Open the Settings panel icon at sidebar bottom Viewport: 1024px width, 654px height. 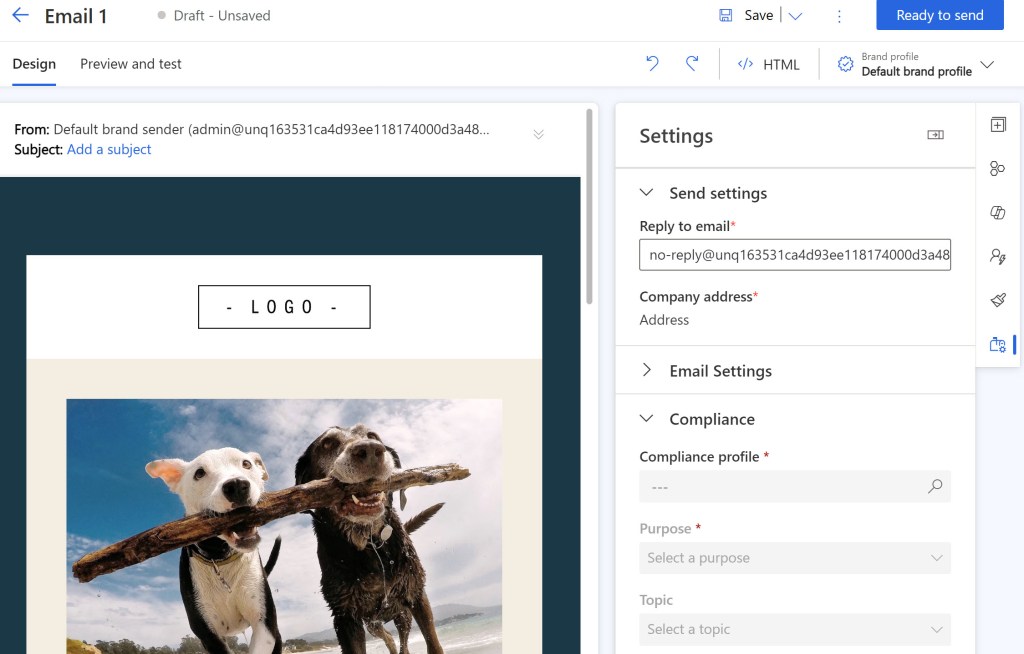(x=997, y=344)
